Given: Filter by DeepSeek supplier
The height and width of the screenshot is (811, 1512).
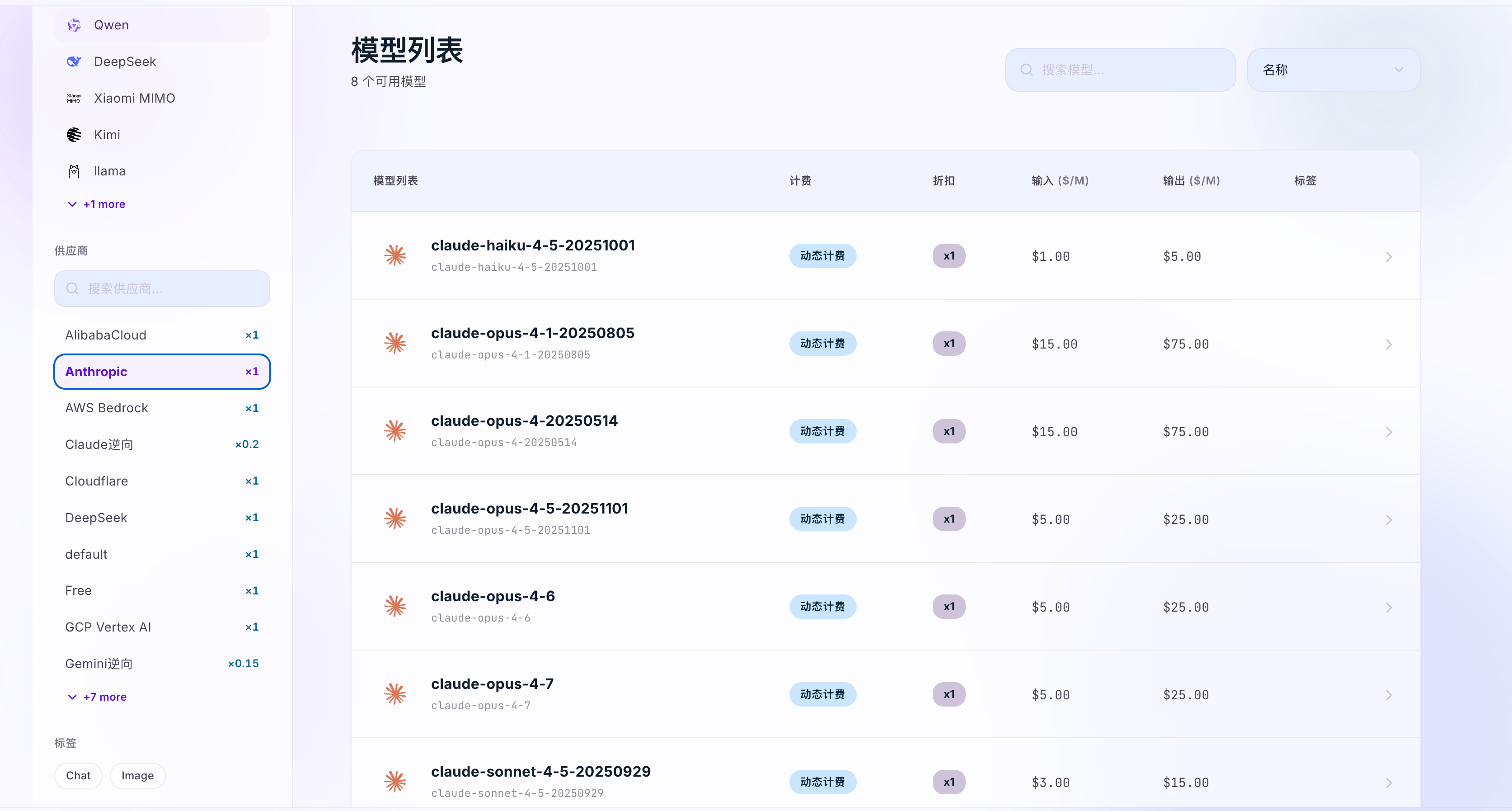Looking at the screenshot, I should [x=162, y=518].
